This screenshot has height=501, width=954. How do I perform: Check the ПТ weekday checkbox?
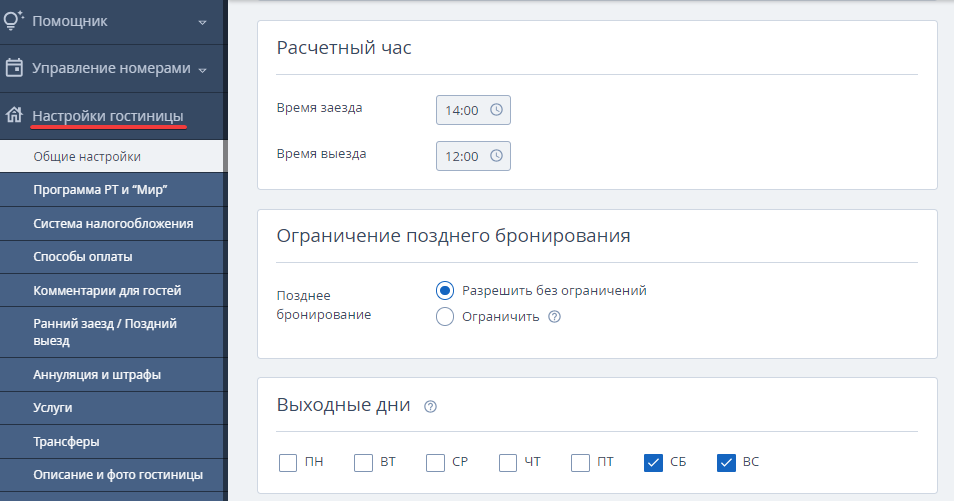pos(580,463)
